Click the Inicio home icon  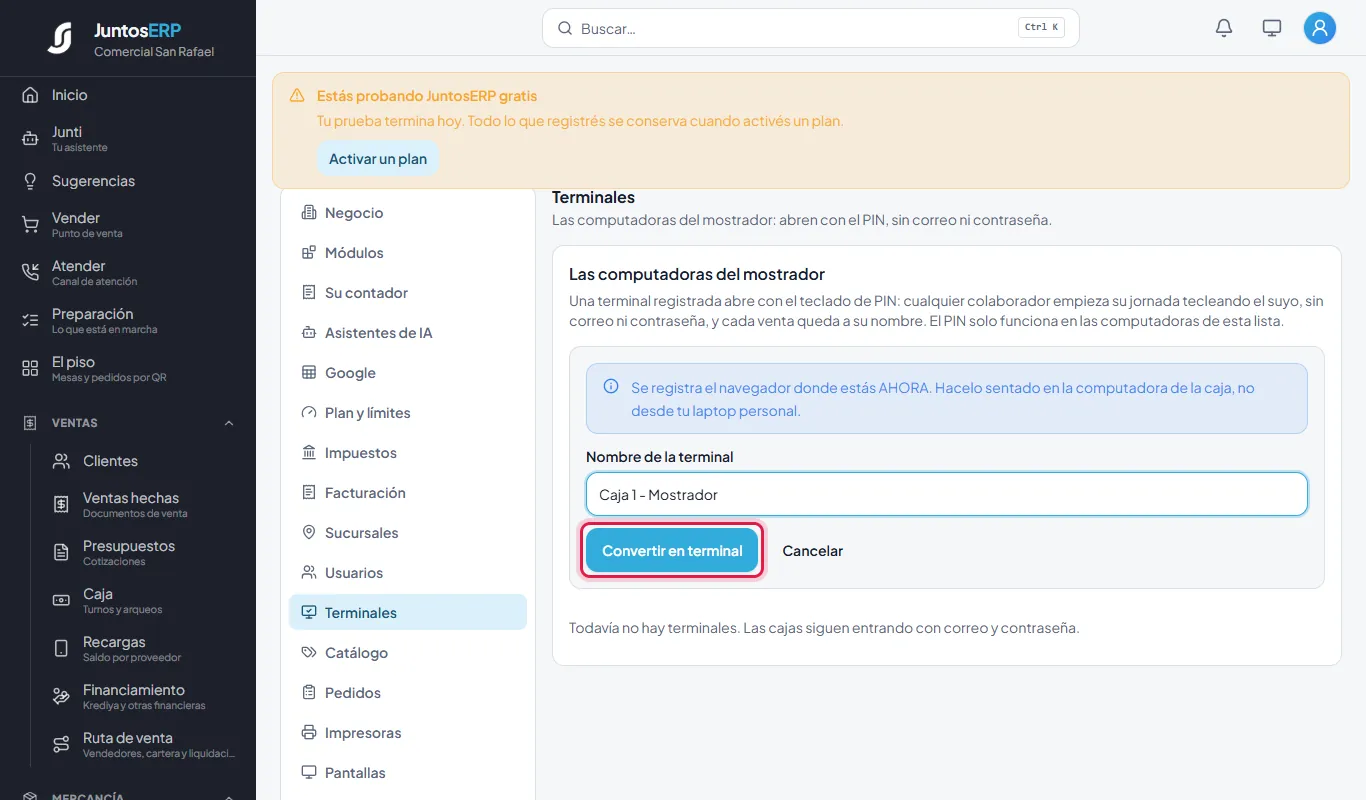pyautogui.click(x=30, y=95)
